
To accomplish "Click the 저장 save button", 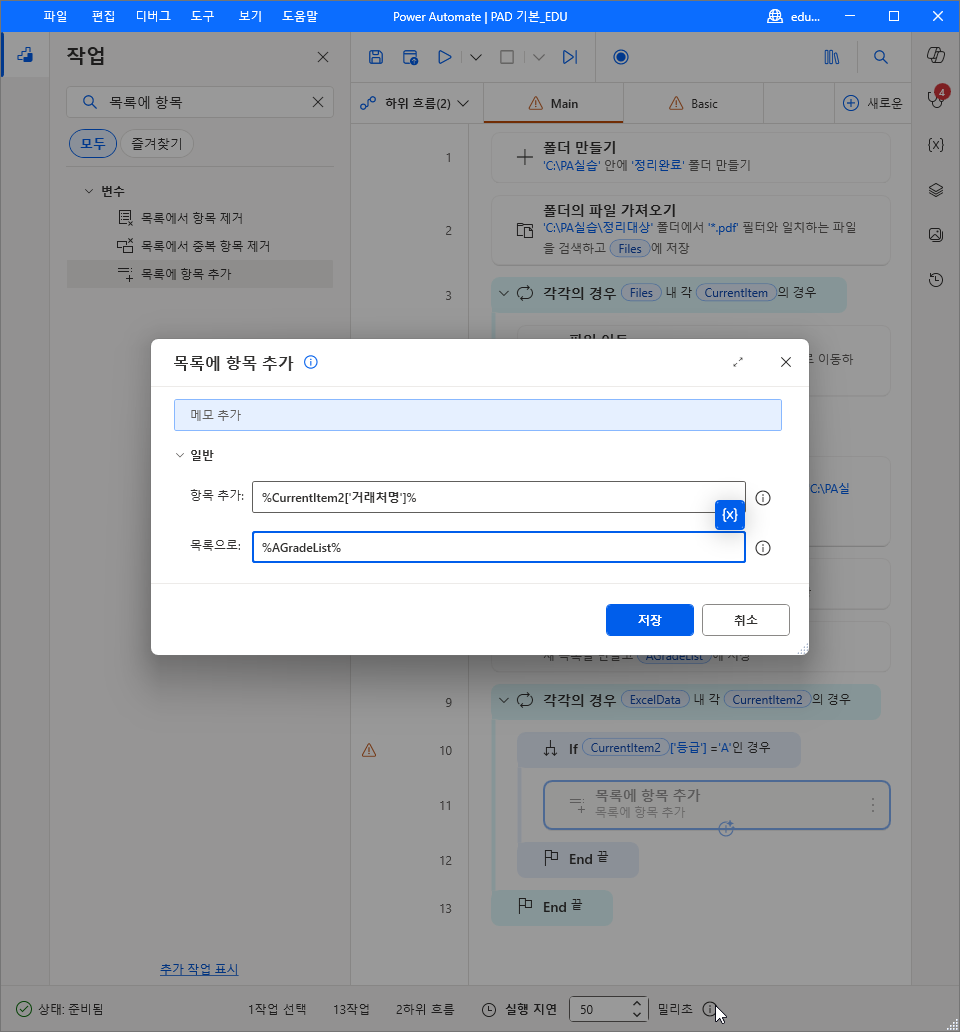I will 649,620.
